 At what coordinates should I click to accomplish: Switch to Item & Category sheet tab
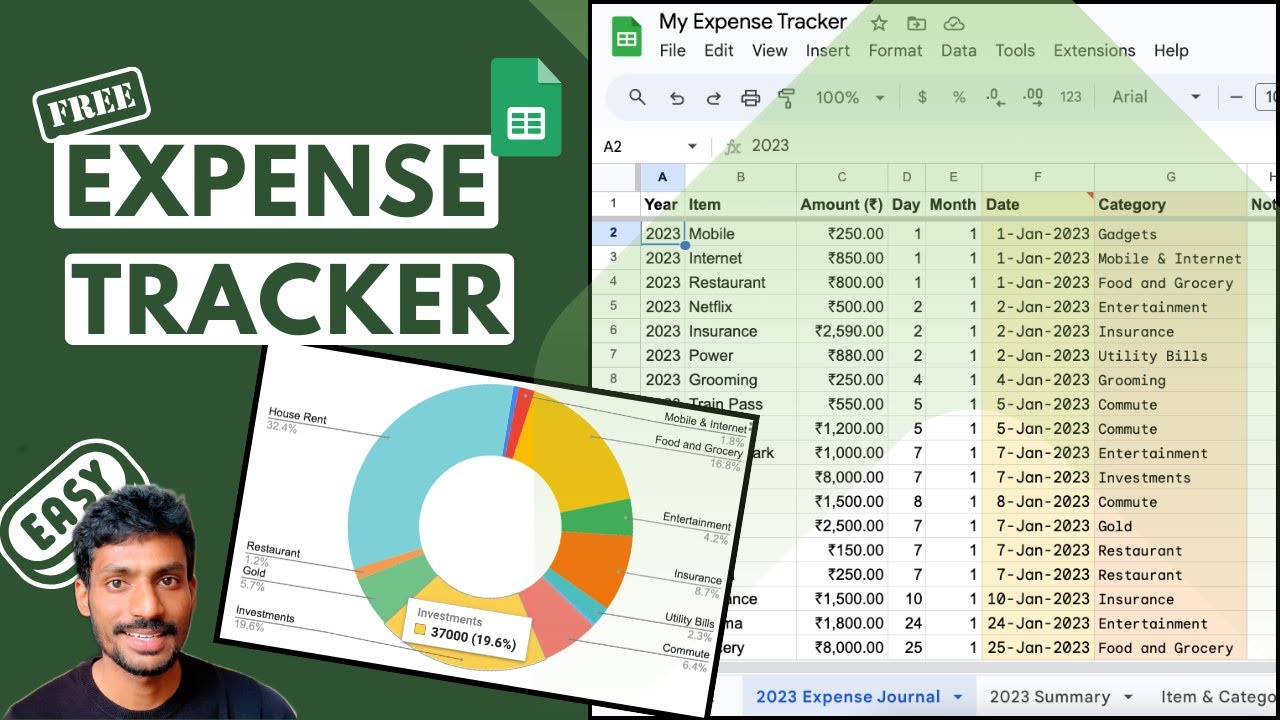[x=1220, y=697]
